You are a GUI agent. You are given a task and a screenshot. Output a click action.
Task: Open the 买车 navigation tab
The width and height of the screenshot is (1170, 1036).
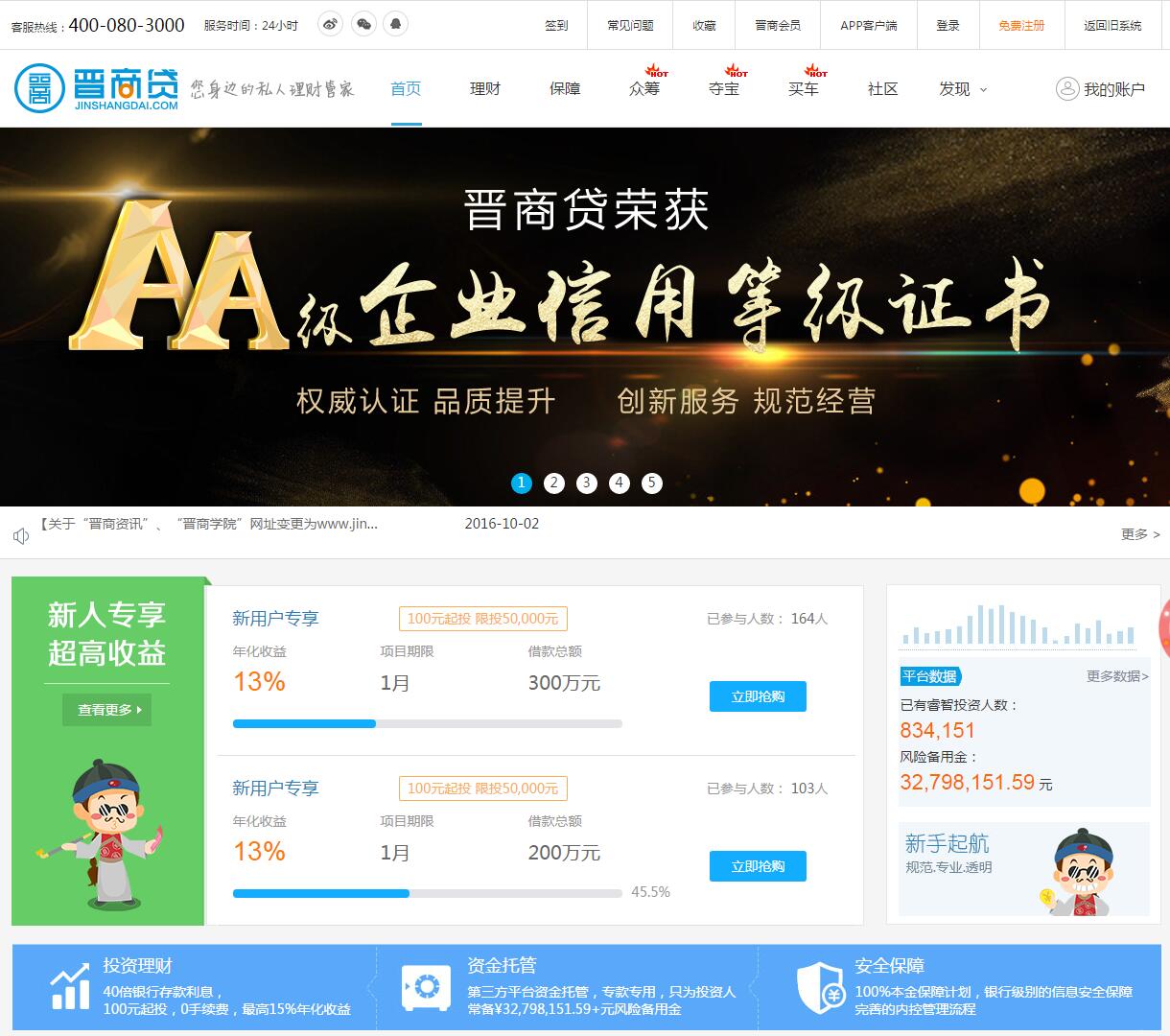coord(804,89)
